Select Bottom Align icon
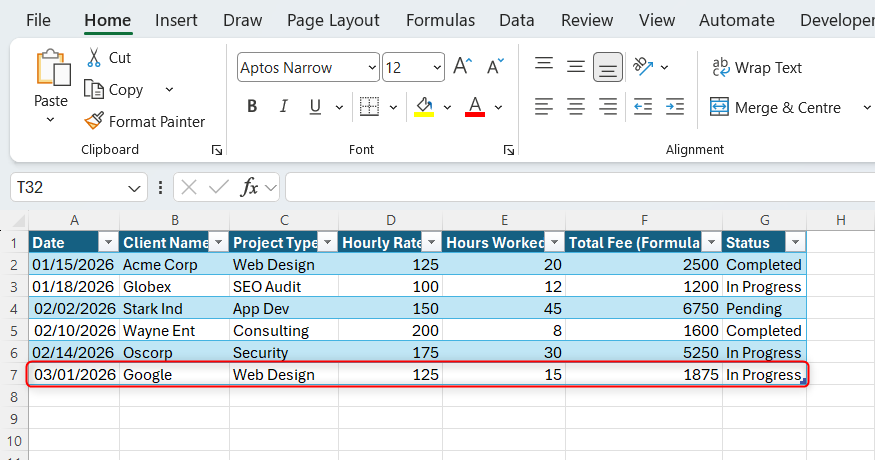The width and height of the screenshot is (875, 460). tap(608, 67)
